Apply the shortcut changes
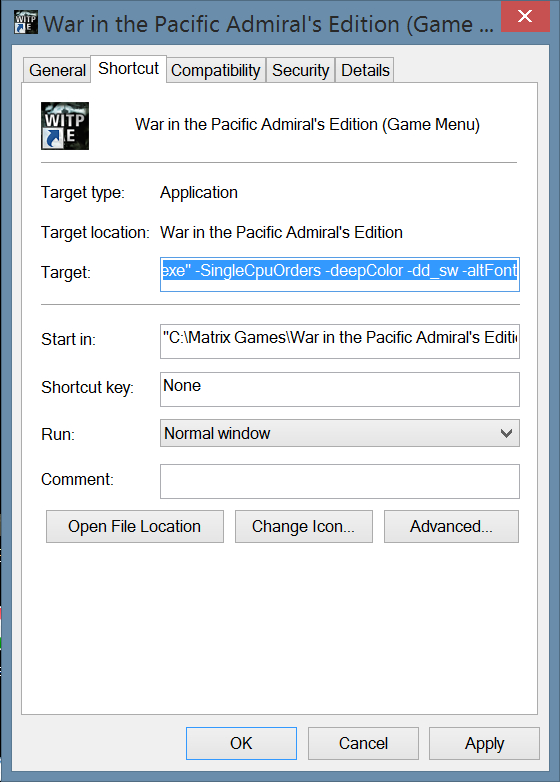 click(x=484, y=743)
